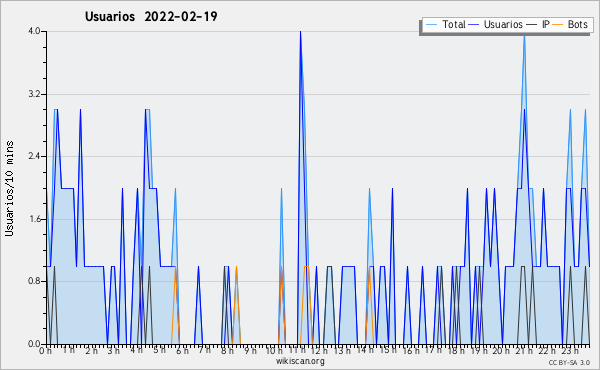
Task: Click the y-axis value 1.6
Action: tap(34, 219)
